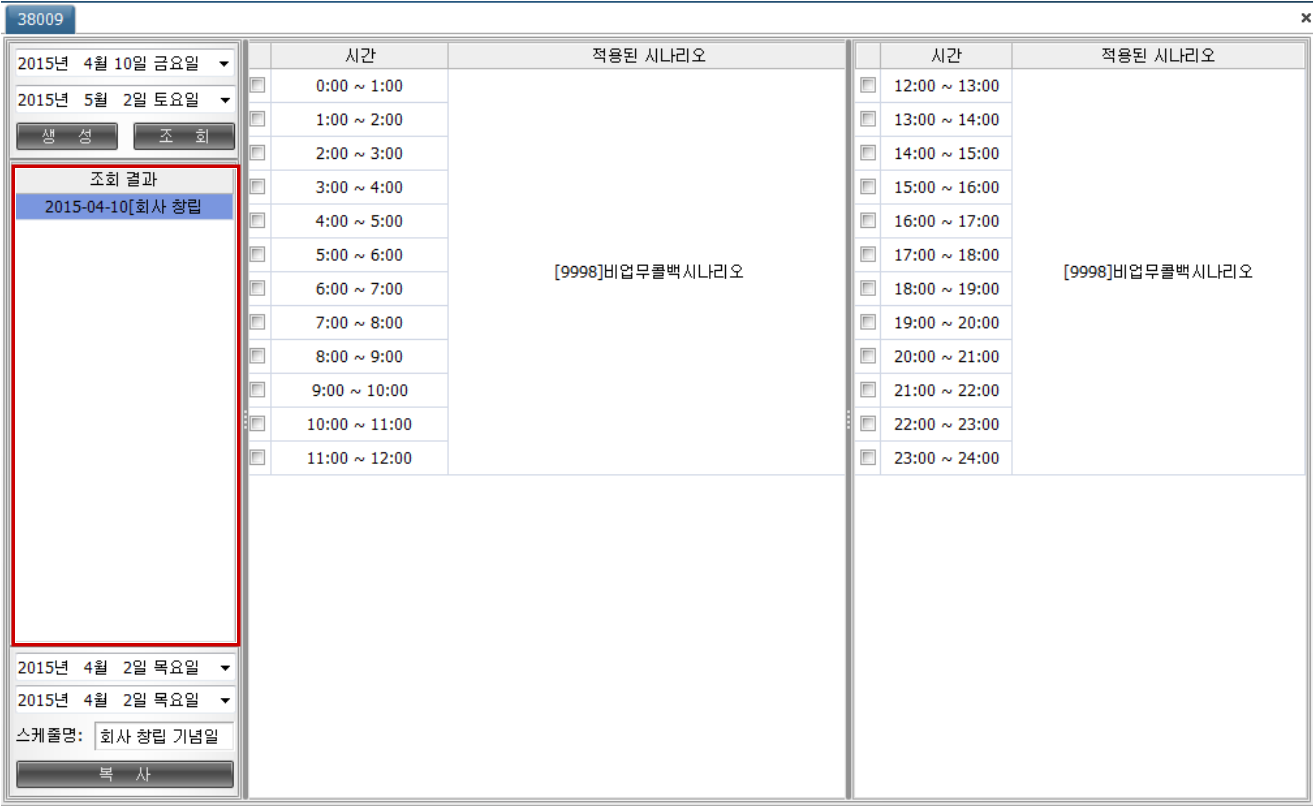Check the box for 10:00 ~ 11:00
This screenshot has height=807, width=1314.
click(x=257, y=424)
